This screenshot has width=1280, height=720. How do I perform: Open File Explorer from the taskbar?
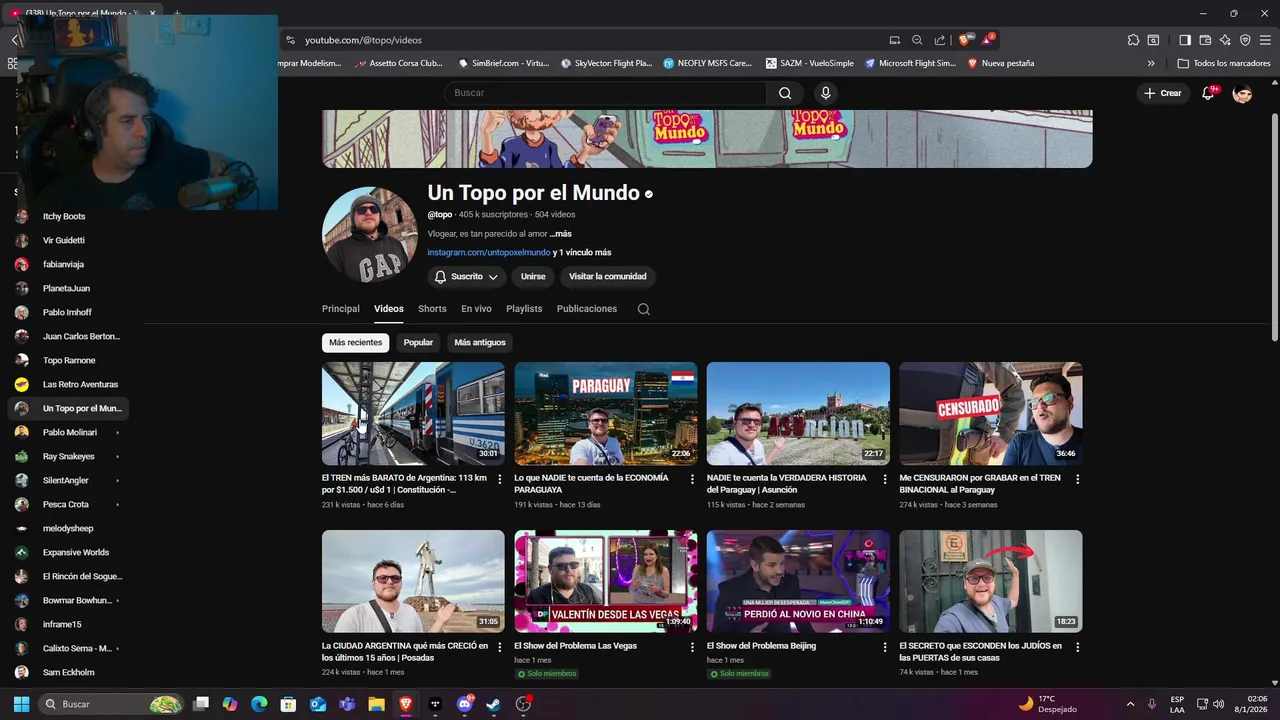[376, 704]
